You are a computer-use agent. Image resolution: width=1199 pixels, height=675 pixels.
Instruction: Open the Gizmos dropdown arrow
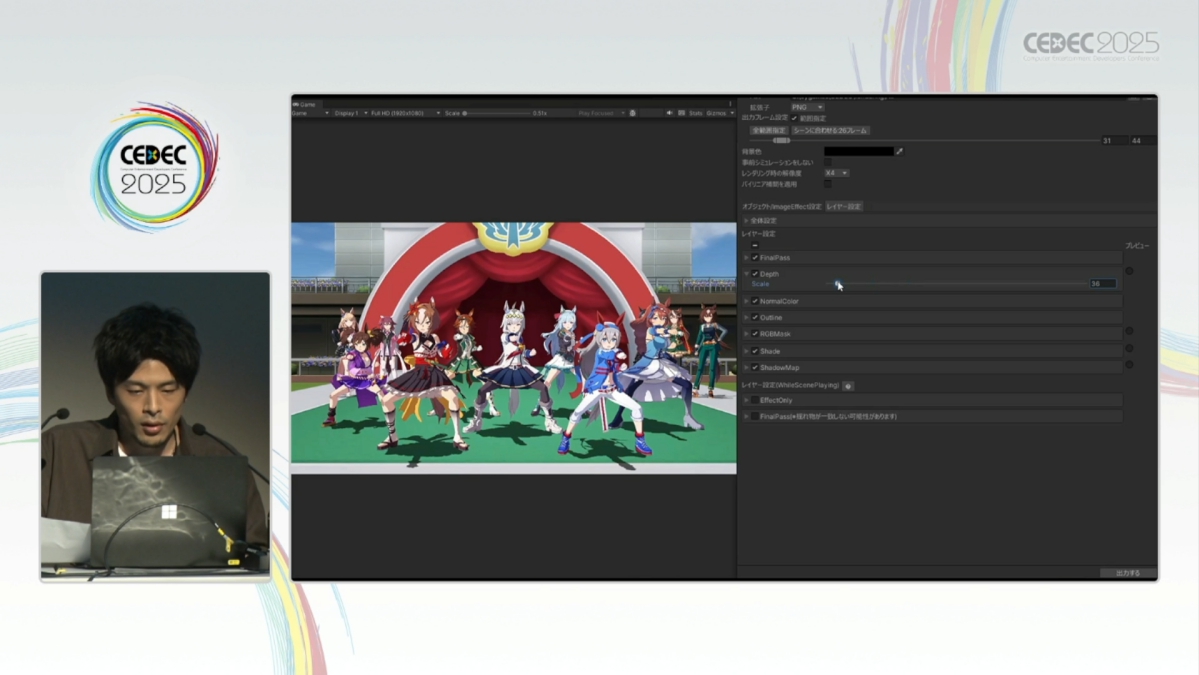[x=732, y=113]
